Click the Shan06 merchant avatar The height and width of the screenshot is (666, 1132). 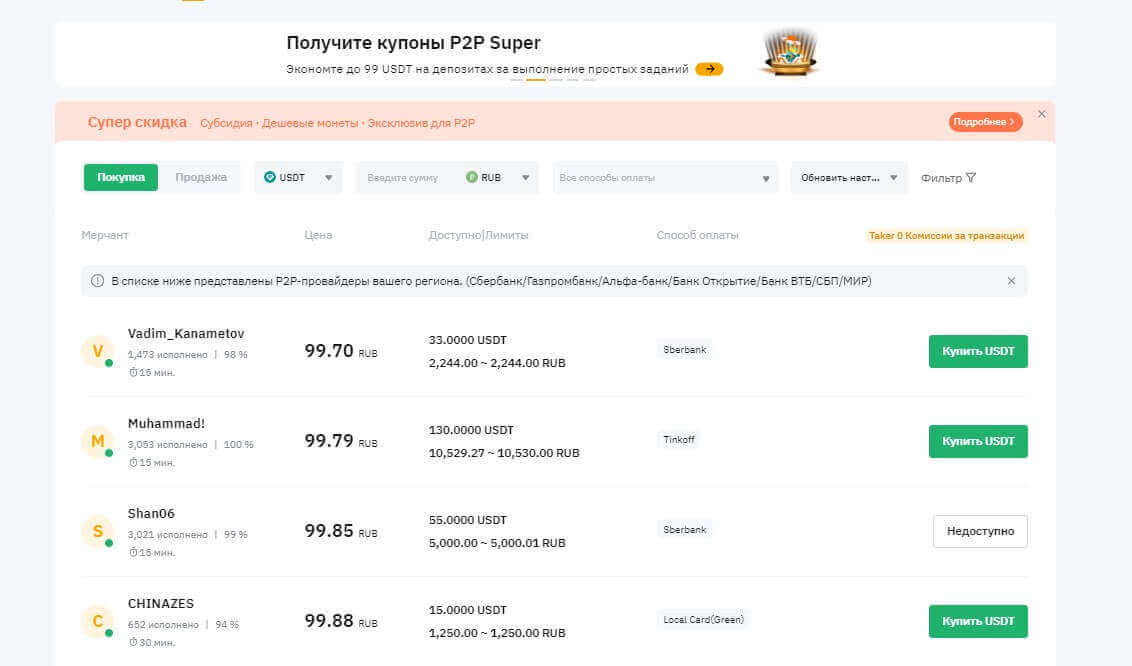97,531
